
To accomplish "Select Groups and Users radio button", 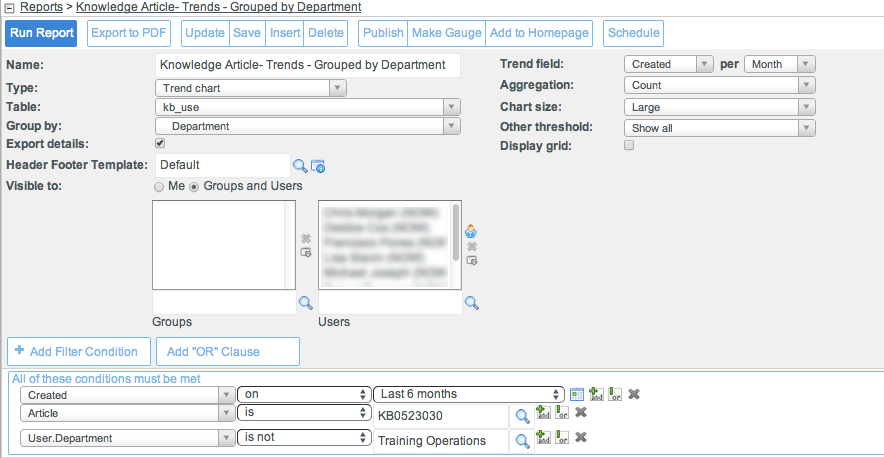I will [x=195, y=187].
